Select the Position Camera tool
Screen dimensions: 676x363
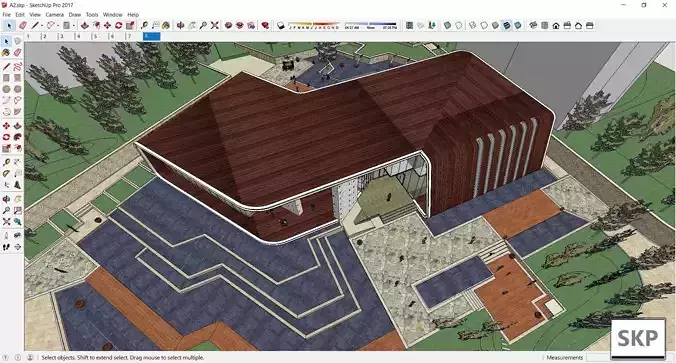click(x=6, y=235)
